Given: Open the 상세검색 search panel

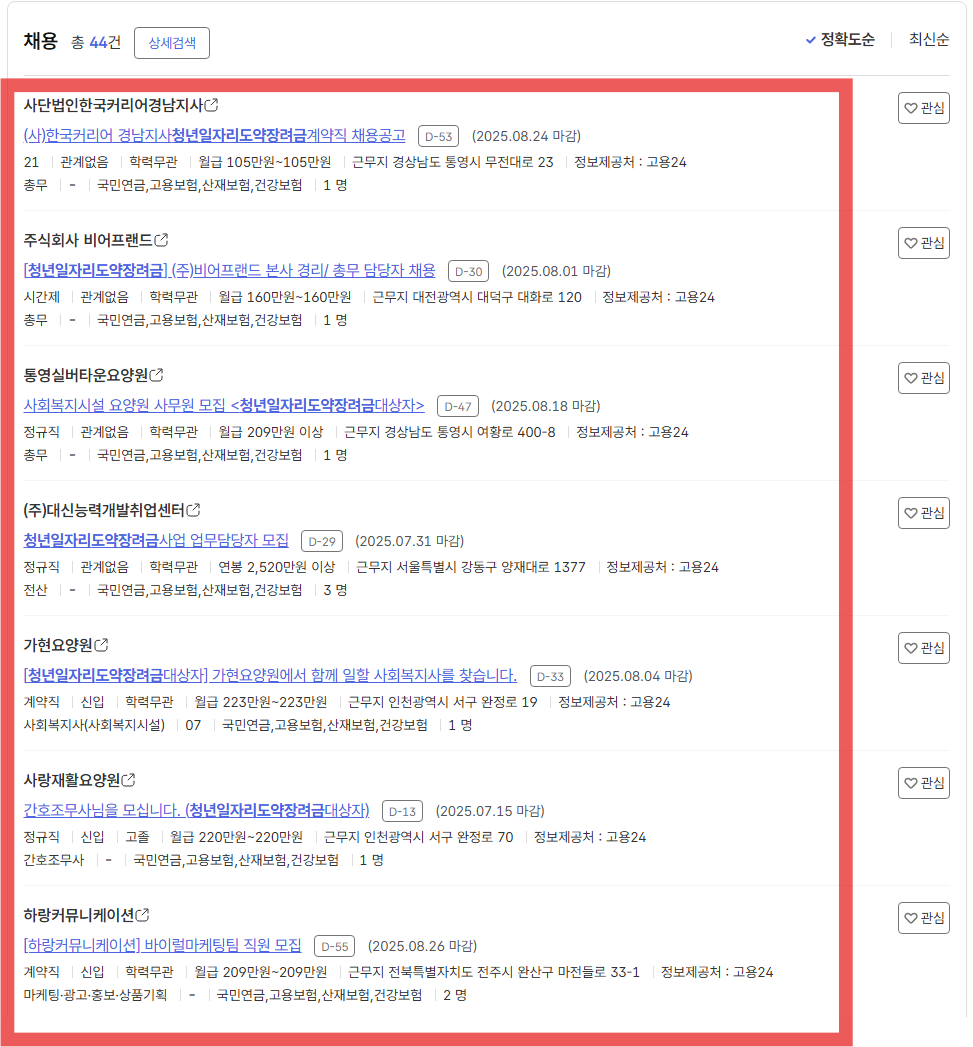Looking at the screenshot, I should pos(171,42).
